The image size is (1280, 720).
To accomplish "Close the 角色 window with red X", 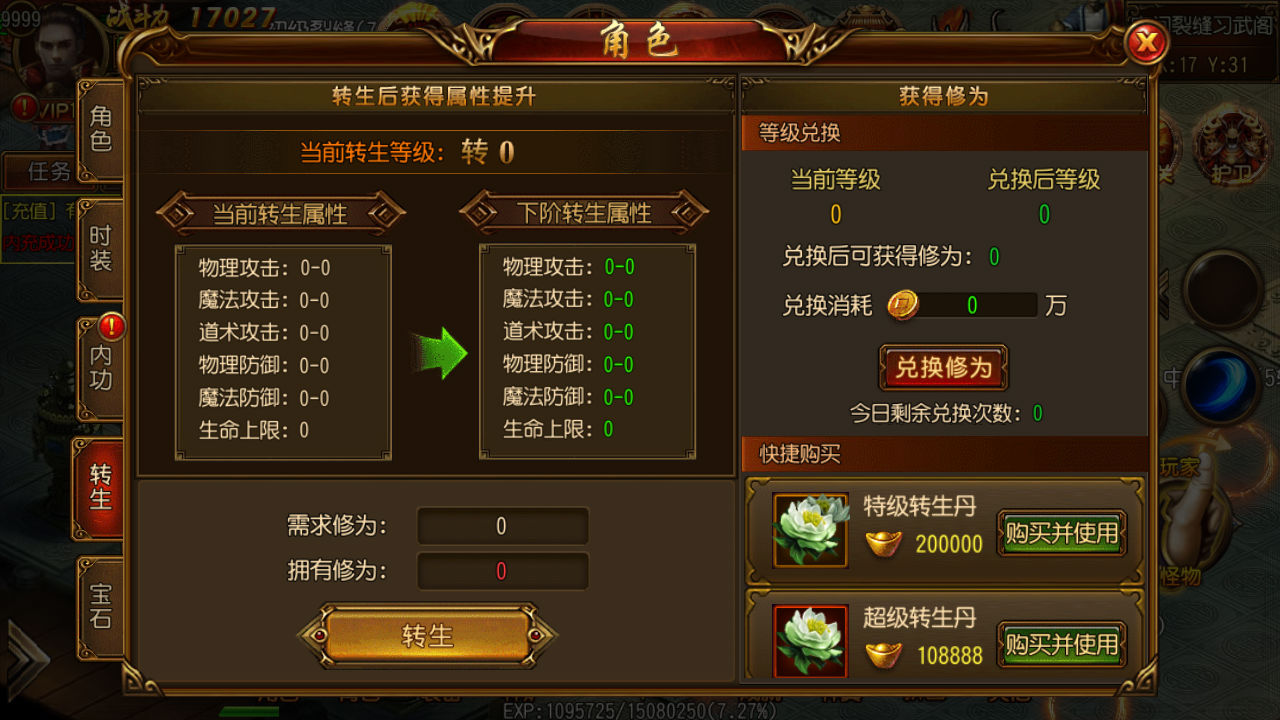I will tap(1146, 43).
